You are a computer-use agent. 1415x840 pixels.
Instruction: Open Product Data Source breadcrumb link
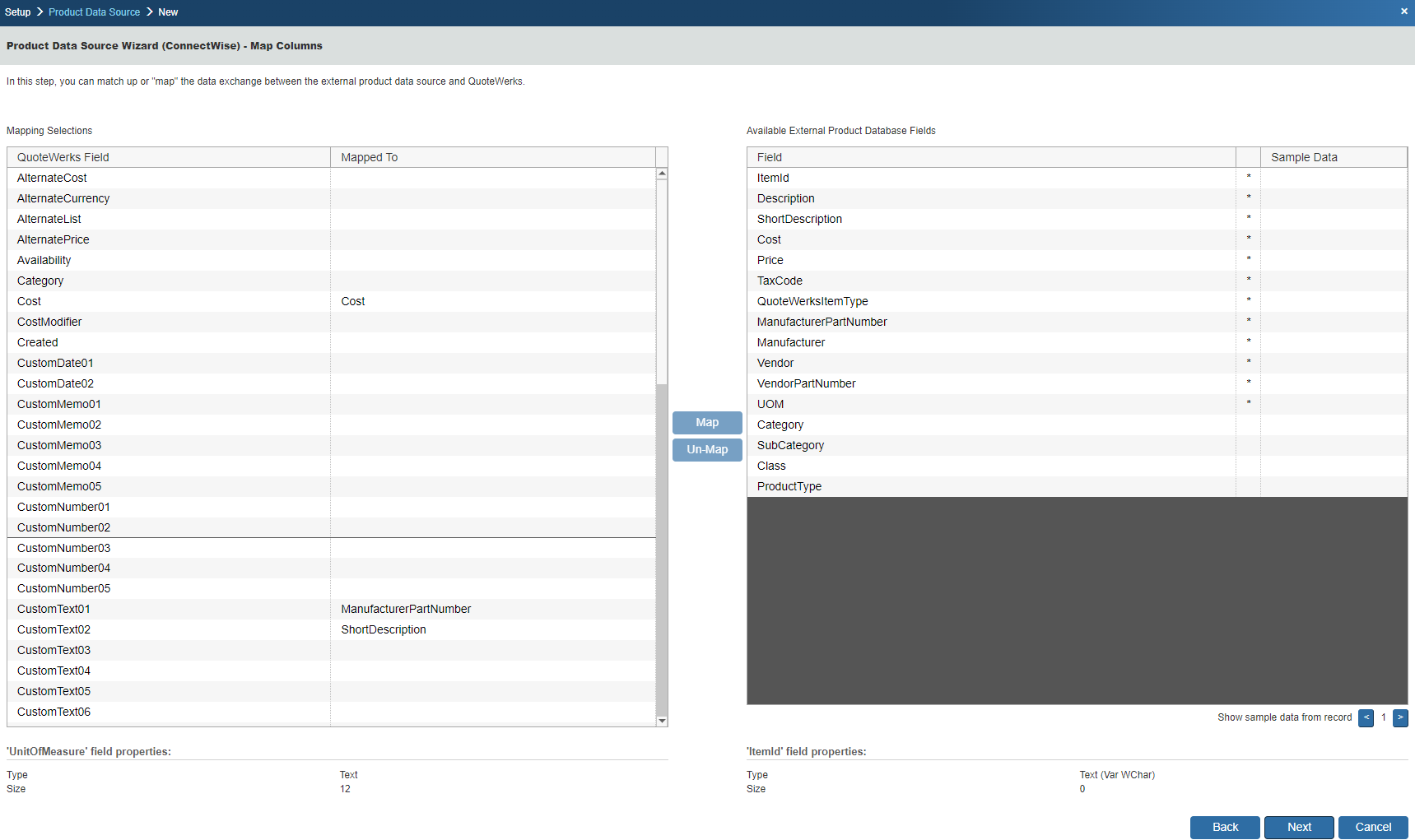point(94,12)
